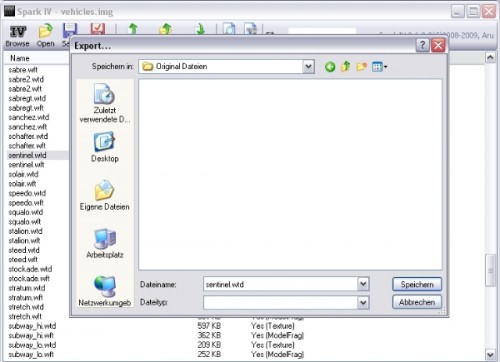The width and height of the screenshot is (500, 362).
Task: Select speedo.wtd in the file list
Action: pyautogui.click(x=27, y=193)
